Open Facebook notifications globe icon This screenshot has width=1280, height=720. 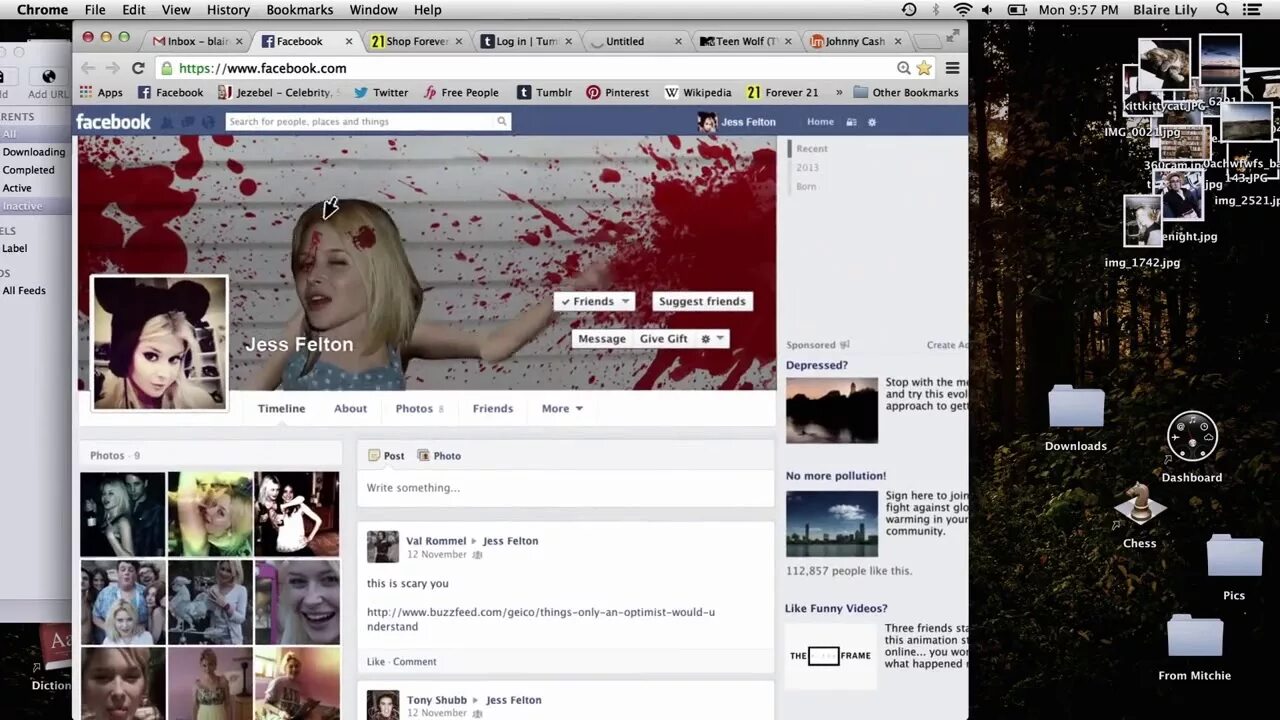pyautogui.click(x=208, y=122)
